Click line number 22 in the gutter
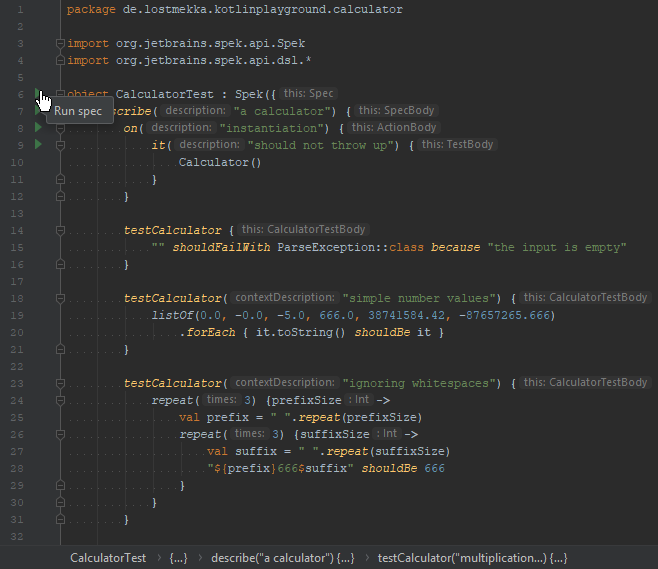The height and width of the screenshot is (569, 658). click(17, 367)
